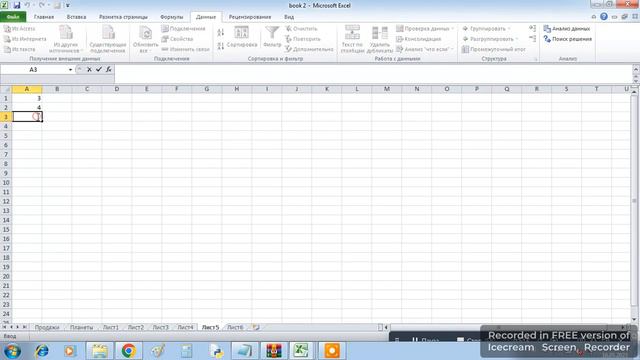The width and height of the screenshot is (640, 360).
Task: Click Изменить связи button
Action: [185, 49]
